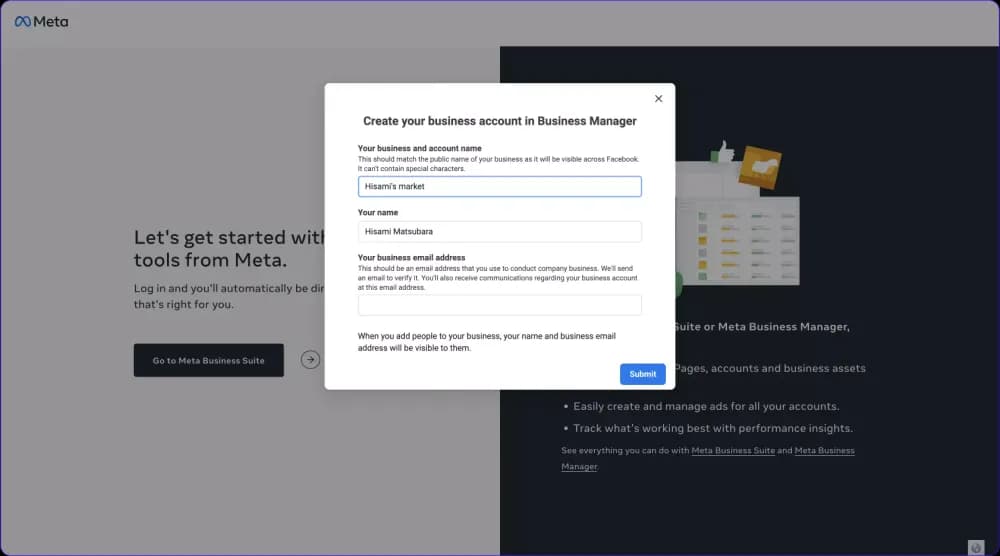Open the Meta Business Suite link

[733, 451]
